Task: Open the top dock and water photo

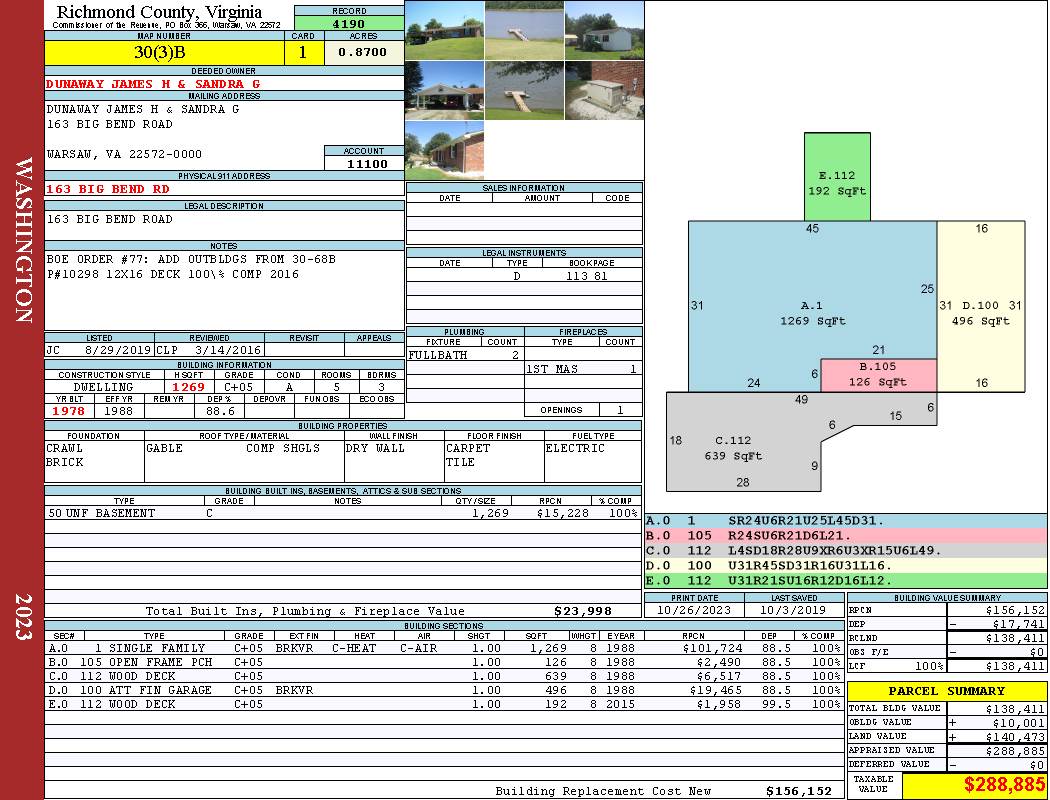Action: tap(524, 30)
